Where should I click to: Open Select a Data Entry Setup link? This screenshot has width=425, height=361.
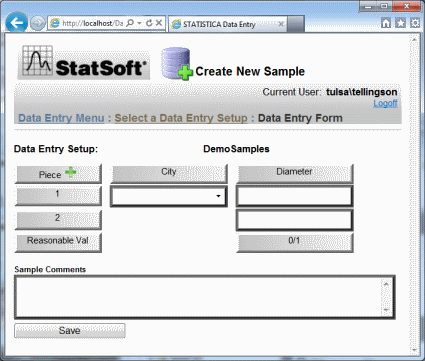[x=181, y=118]
